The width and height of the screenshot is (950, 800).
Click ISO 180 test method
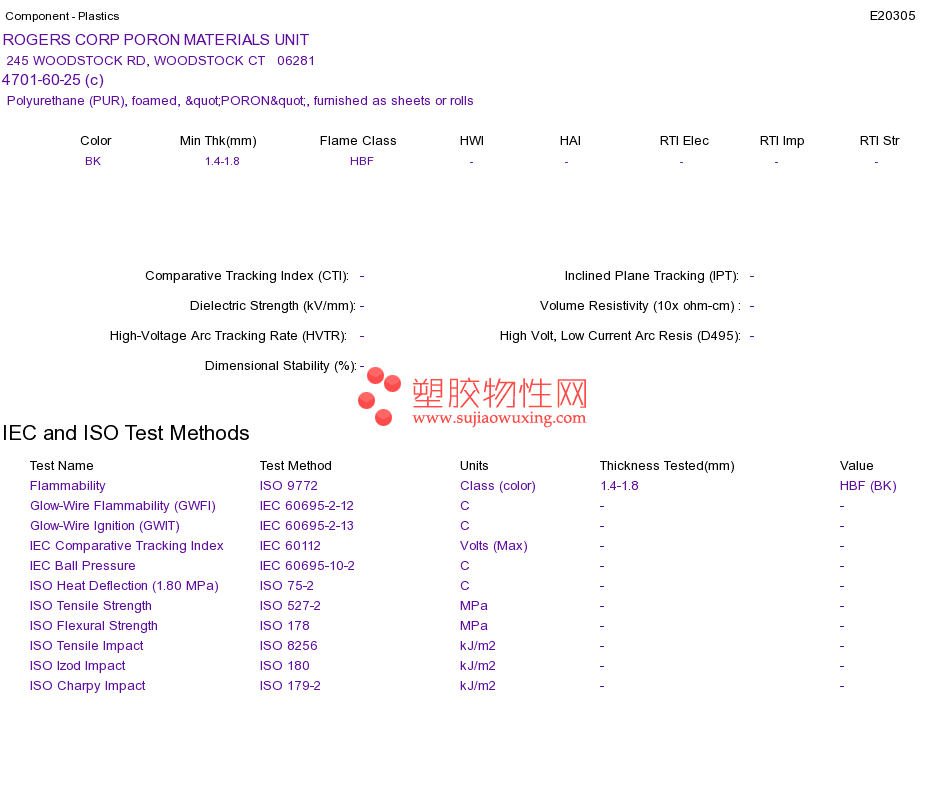click(x=284, y=666)
